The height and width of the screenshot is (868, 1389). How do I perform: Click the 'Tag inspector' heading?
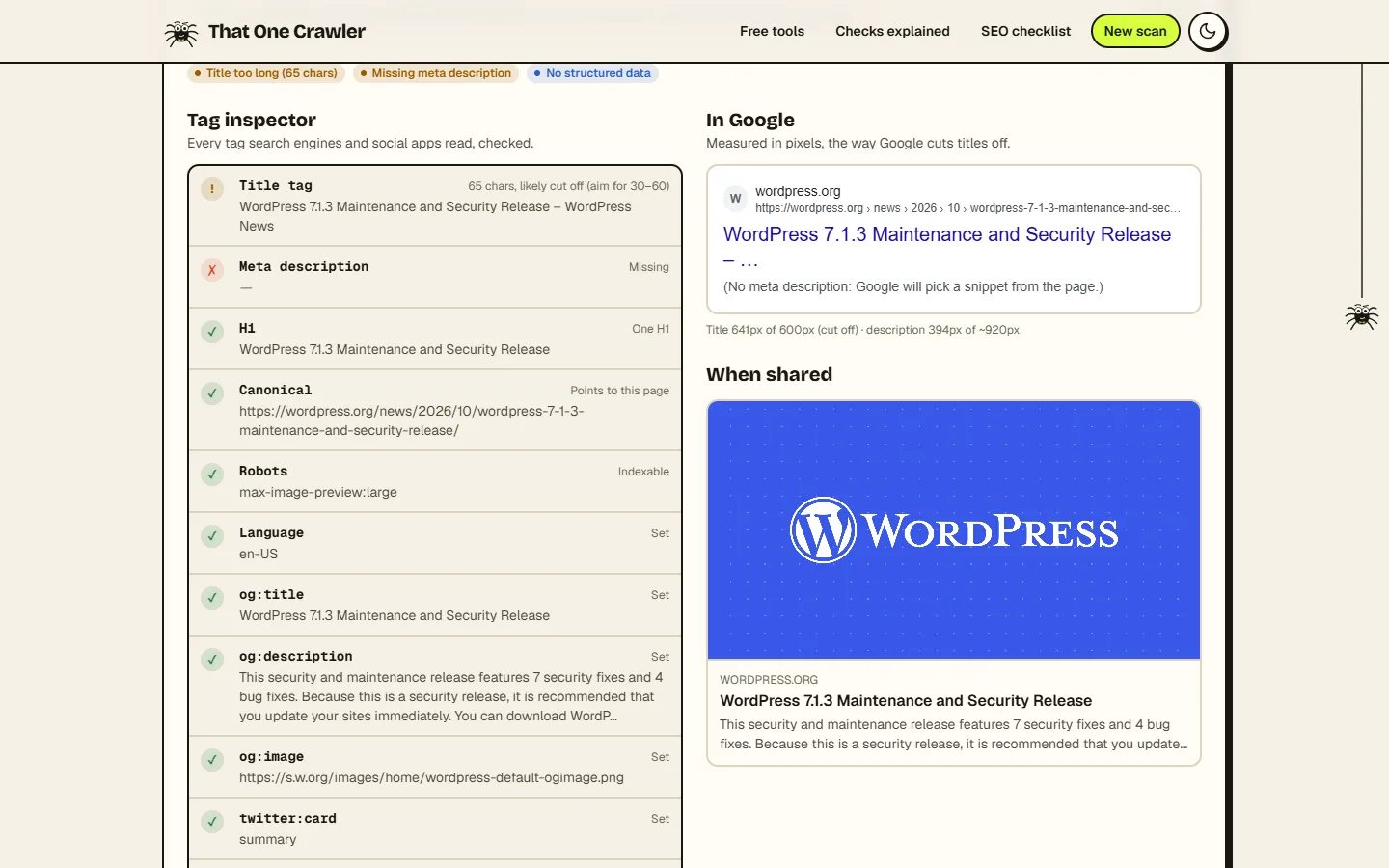(252, 120)
